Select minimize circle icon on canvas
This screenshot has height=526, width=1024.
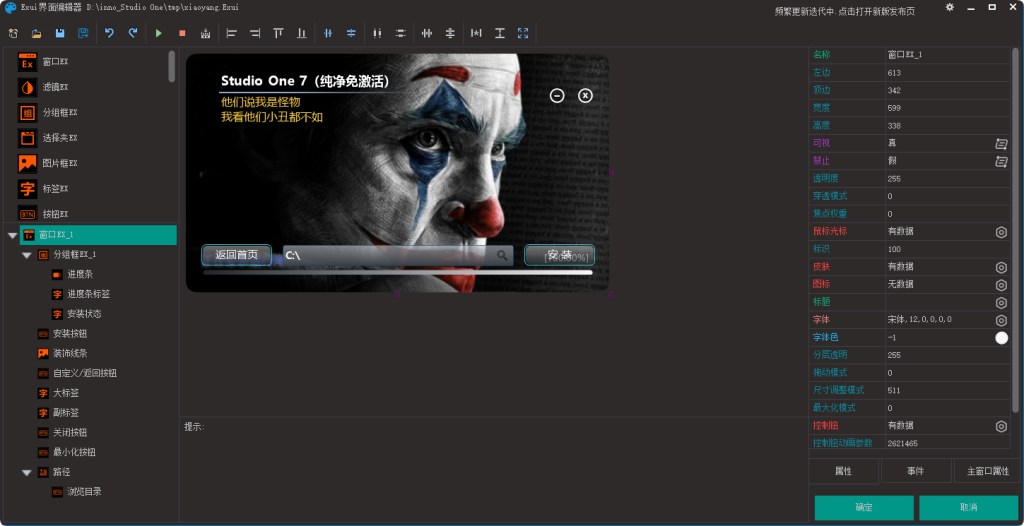pos(557,95)
